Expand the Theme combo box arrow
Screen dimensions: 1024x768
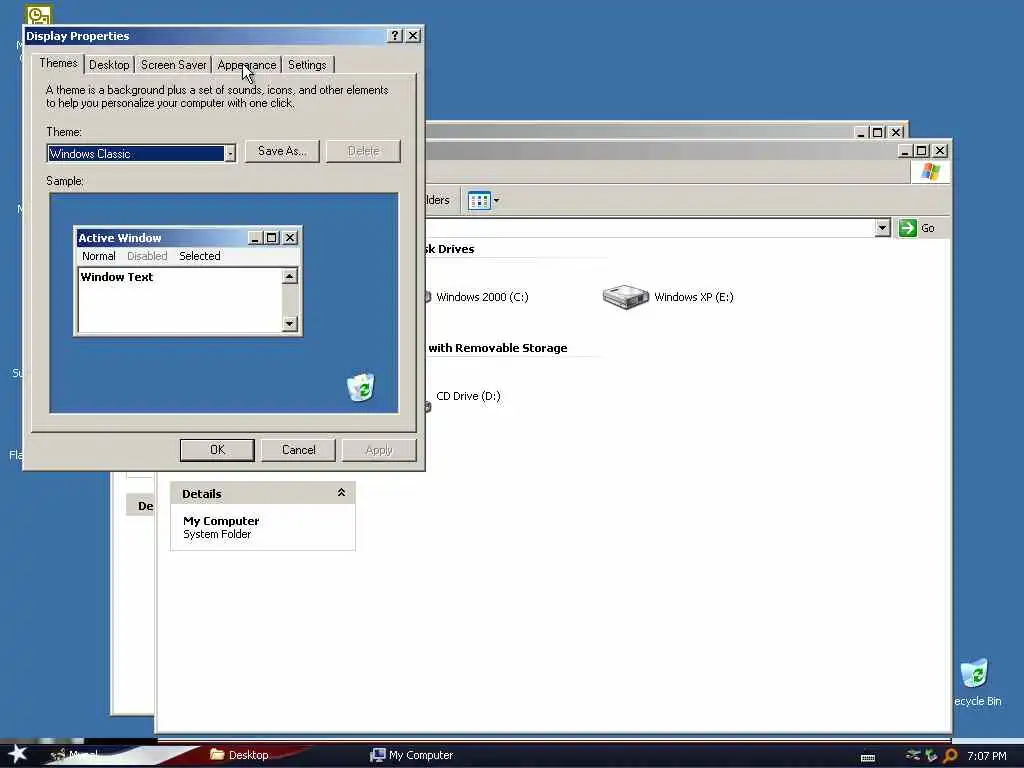[x=230, y=153]
